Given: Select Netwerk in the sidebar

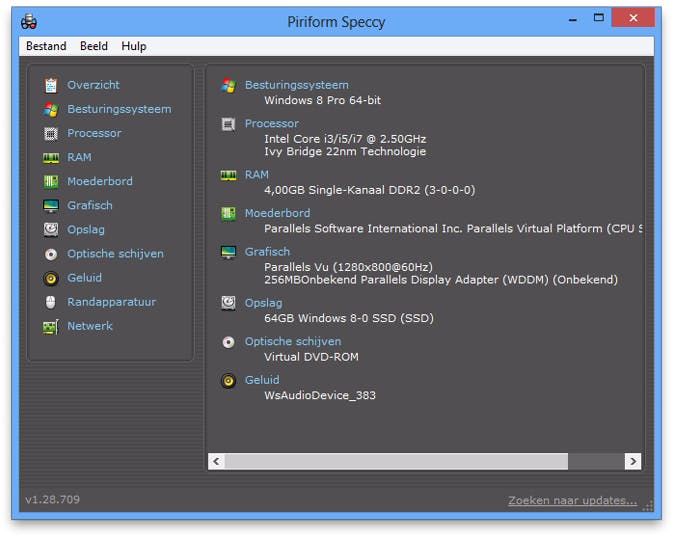Looking at the screenshot, I should click(90, 326).
